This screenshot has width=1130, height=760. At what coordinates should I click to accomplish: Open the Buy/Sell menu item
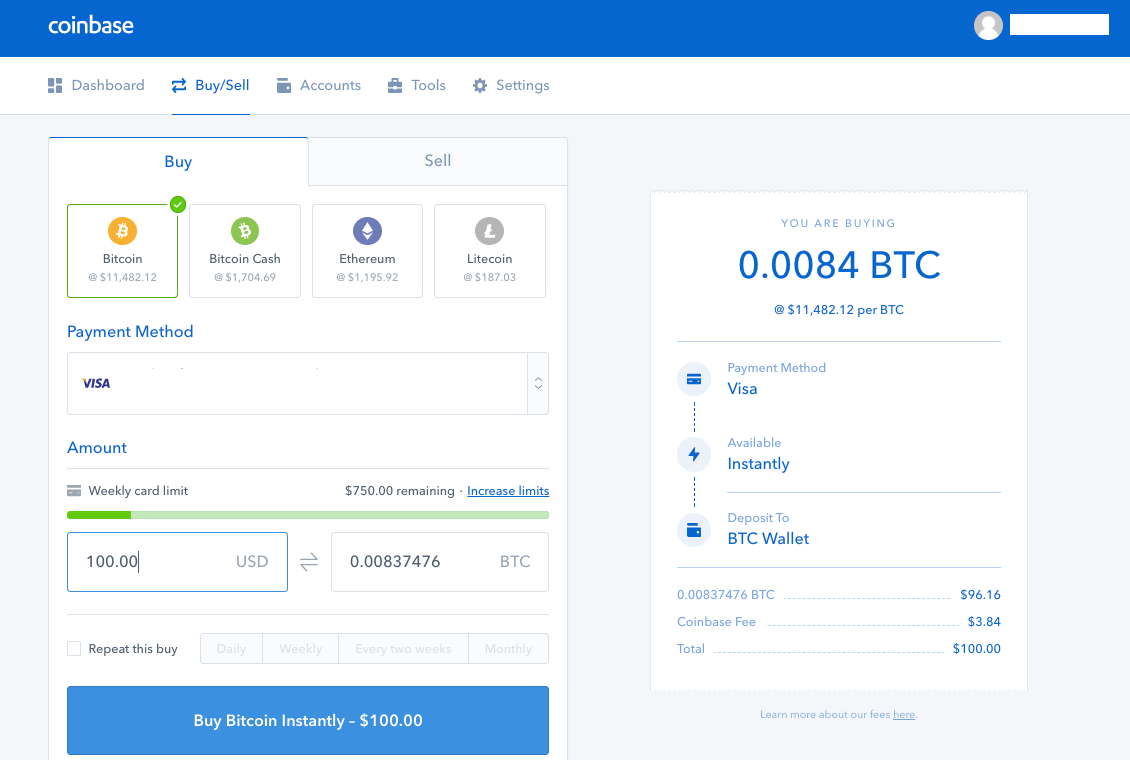point(210,86)
